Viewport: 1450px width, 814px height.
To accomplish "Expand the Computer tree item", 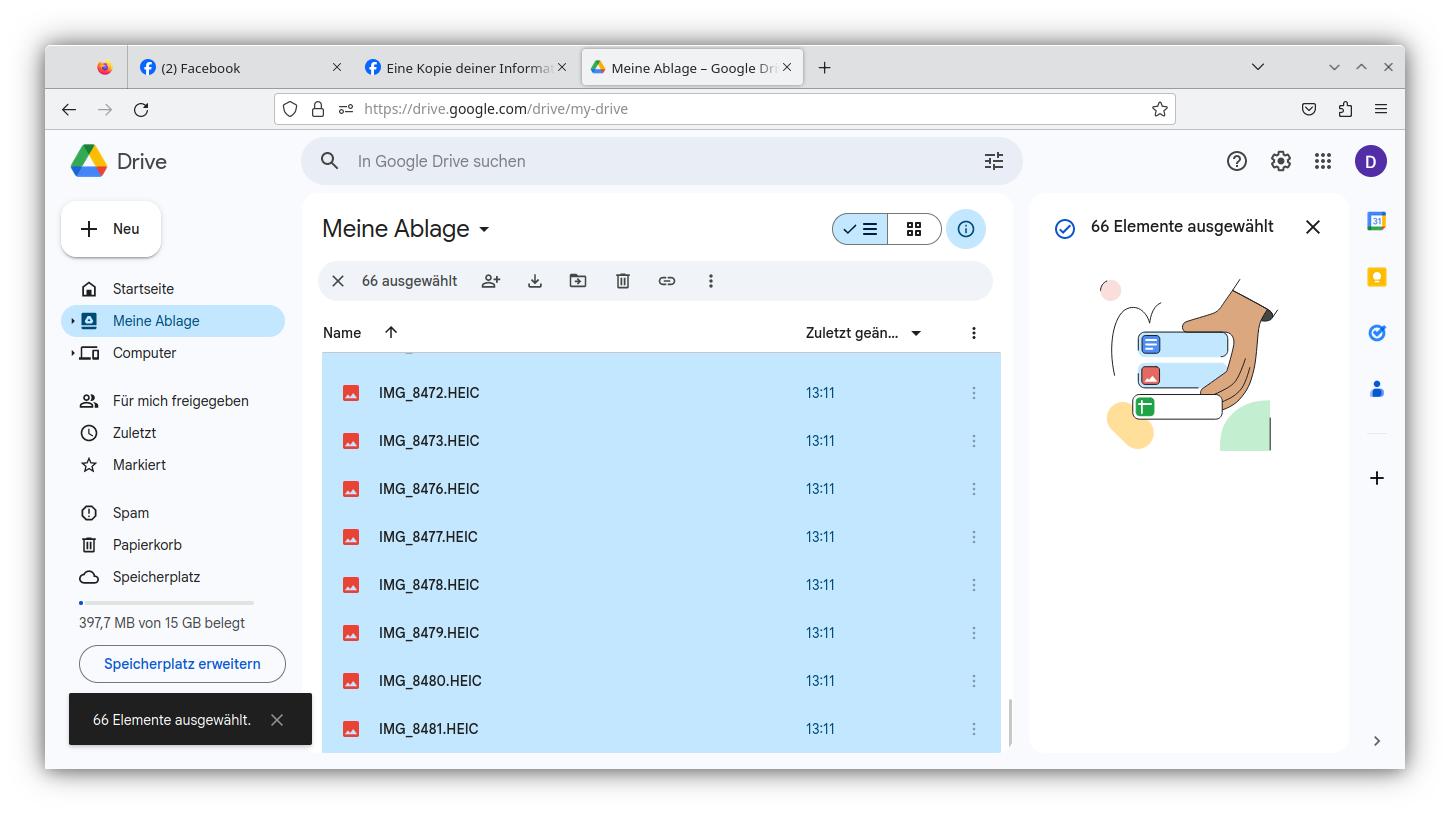I will pos(73,353).
